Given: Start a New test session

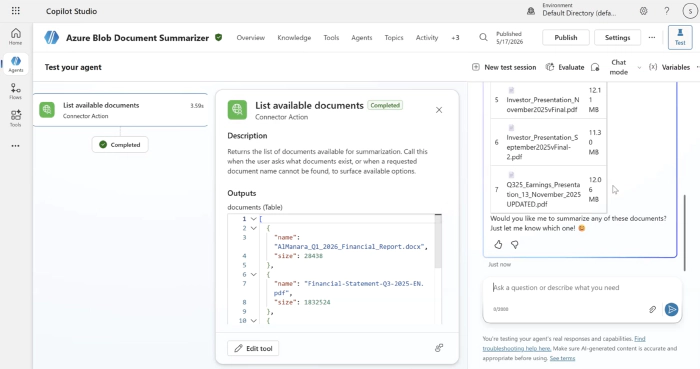Looking at the screenshot, I should (x=504, y=67).
